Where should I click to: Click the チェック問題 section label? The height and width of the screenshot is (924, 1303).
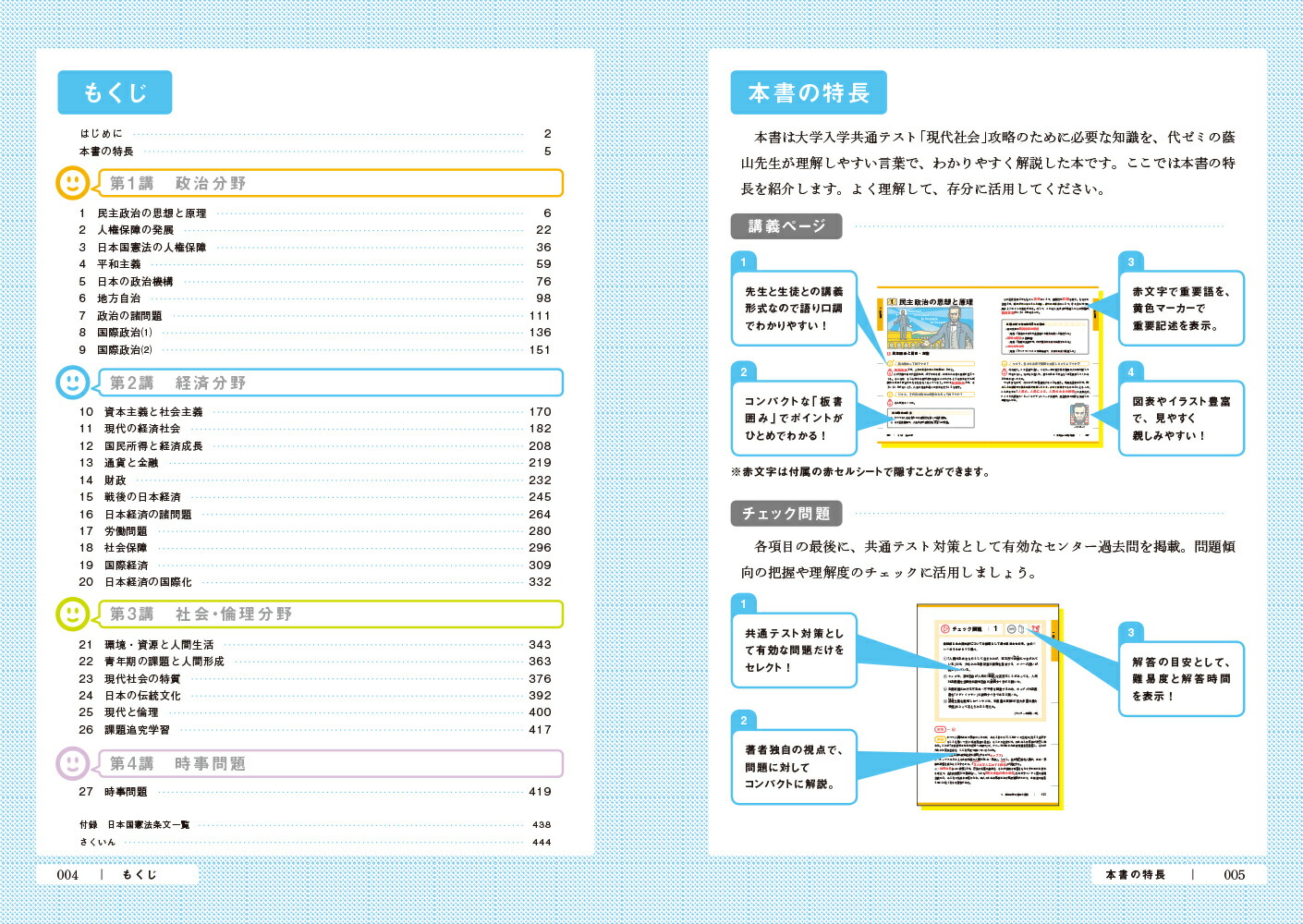tap(786, 513)
